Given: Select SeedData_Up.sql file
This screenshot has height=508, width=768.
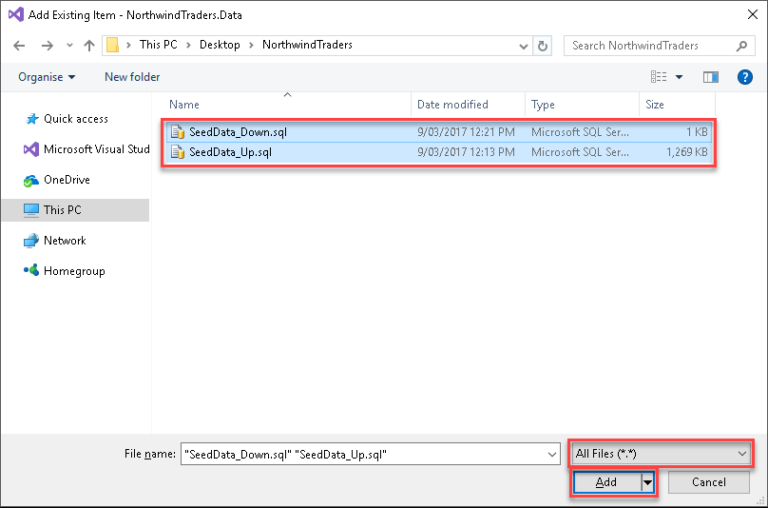Looking at the screenshot, I should pos(230,152).
